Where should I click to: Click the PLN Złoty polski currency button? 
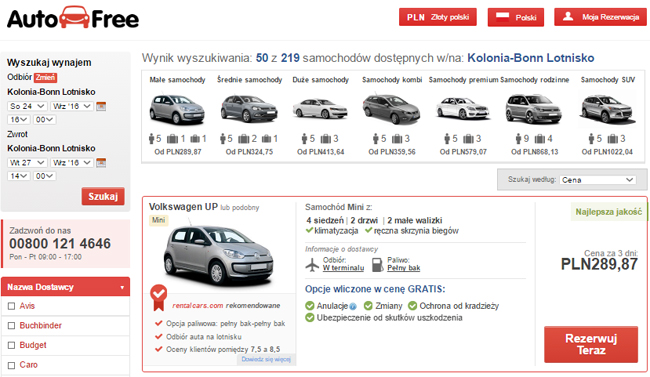(438, 17)
